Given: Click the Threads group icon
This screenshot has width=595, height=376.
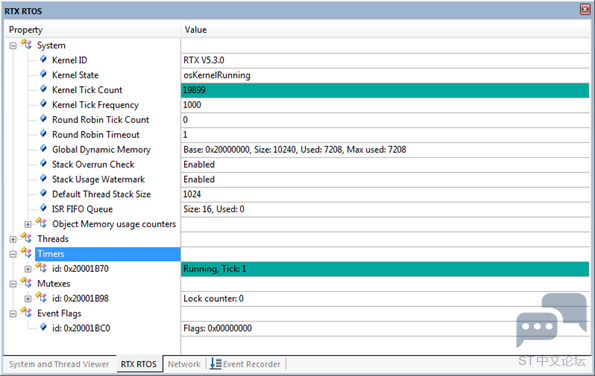Looking at the screenshot, I should point(26,238).
